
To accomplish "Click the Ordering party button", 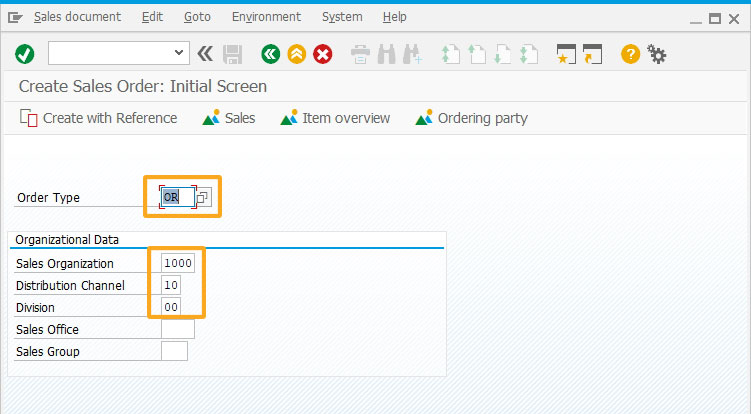I will coord(472,118).
